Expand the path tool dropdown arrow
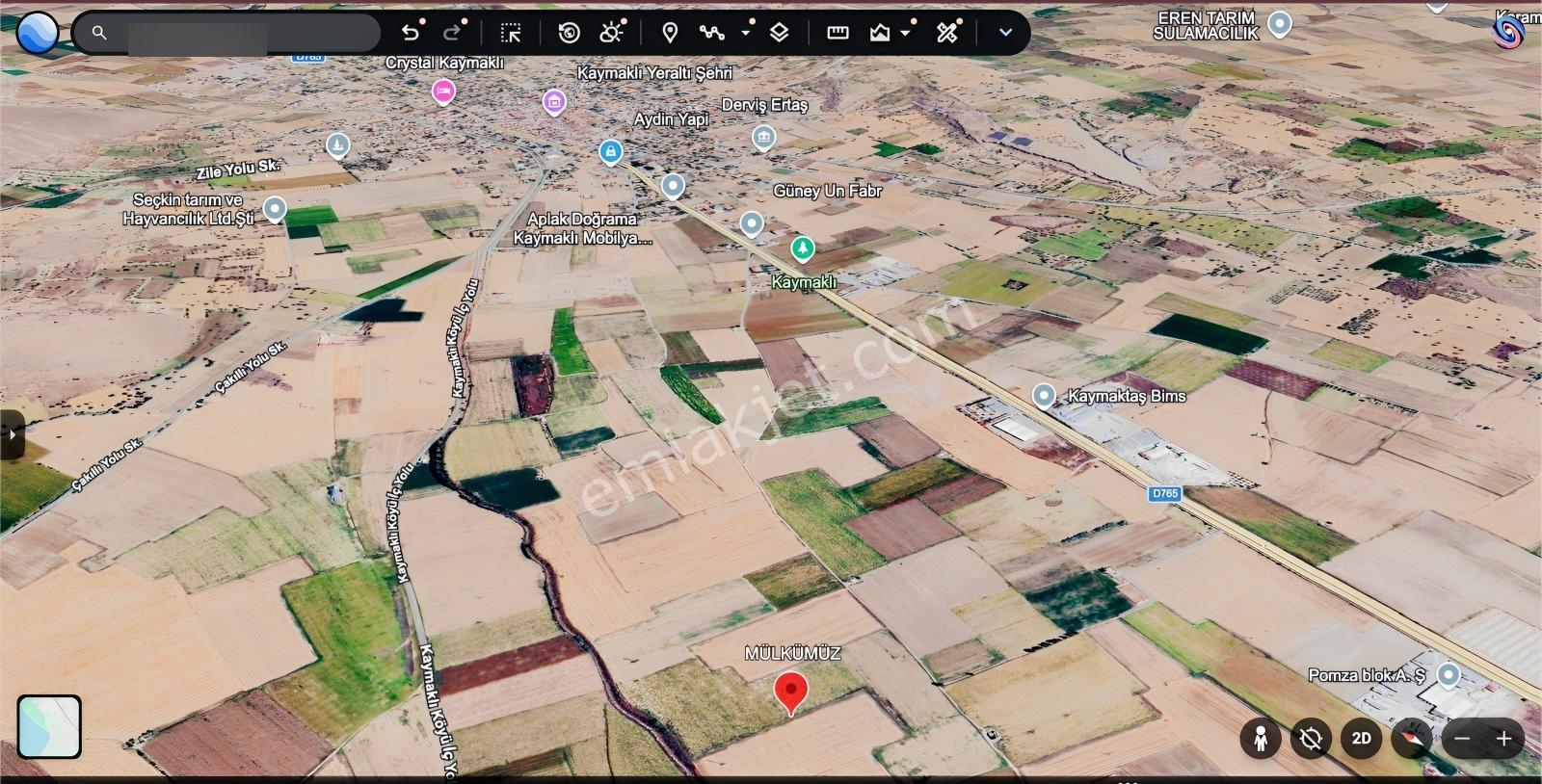The width and height of the screenshot is (1542, 784). (x=746, y=33)
